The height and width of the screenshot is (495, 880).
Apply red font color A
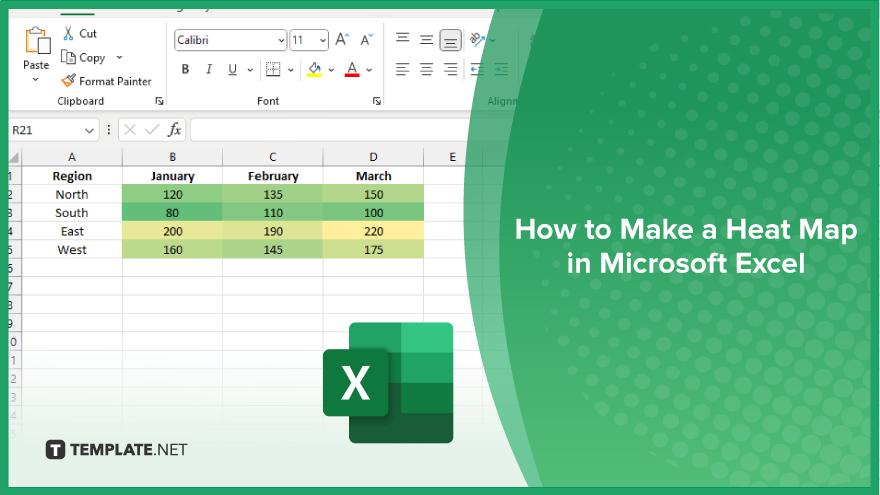point(352,69)
